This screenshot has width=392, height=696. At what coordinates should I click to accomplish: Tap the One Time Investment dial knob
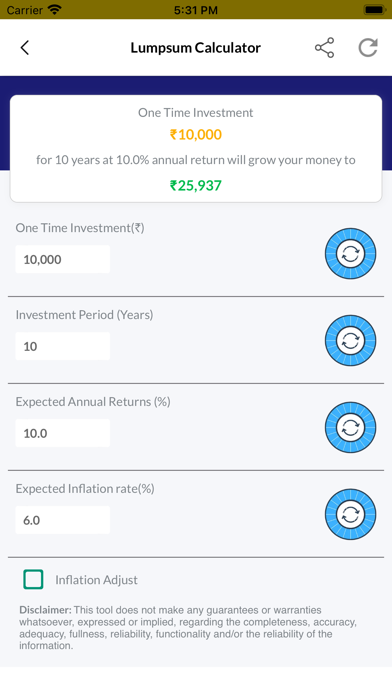point(350,253)
